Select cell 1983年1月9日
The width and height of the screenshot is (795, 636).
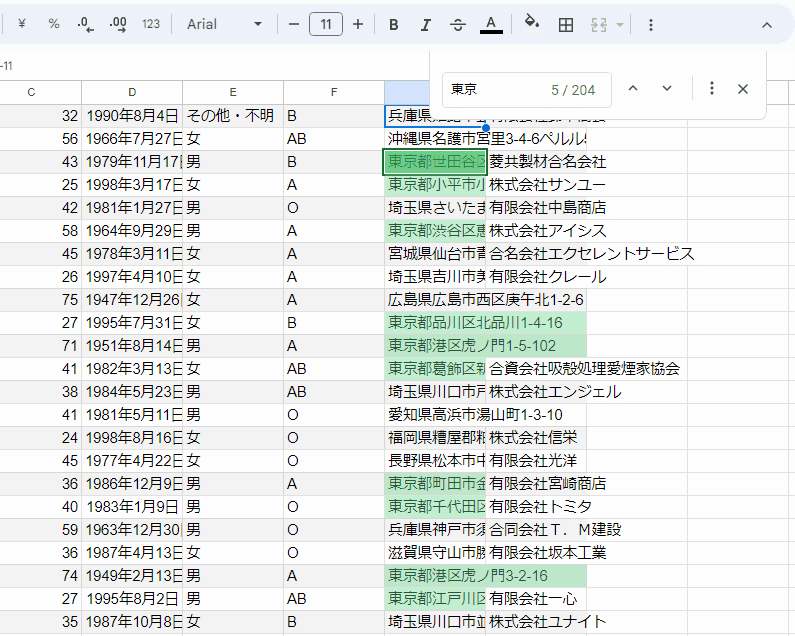(x=132, y=507)
